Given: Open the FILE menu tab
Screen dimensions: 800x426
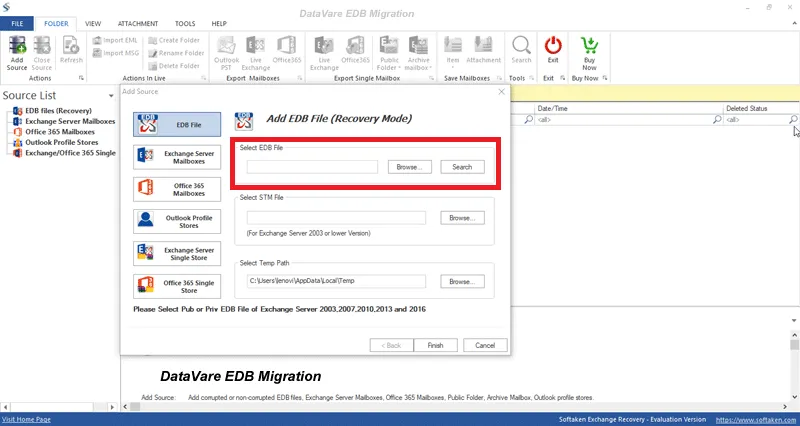Looking at the screenshot, I should point(17,23).
